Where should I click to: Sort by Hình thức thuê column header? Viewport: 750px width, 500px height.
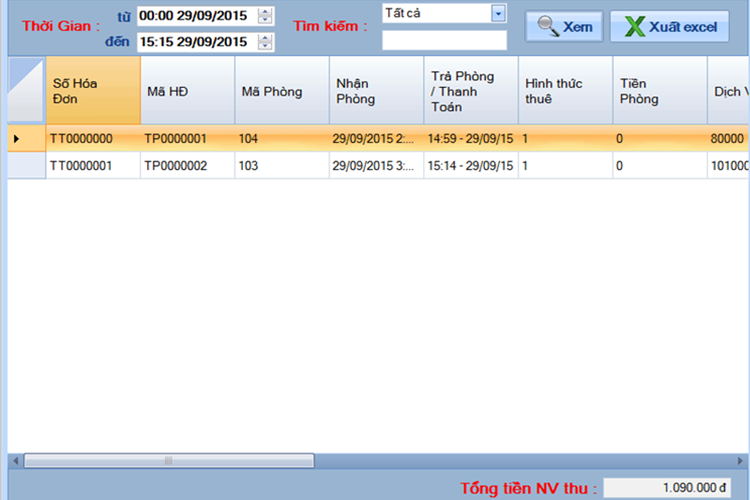tap(565, 90)
